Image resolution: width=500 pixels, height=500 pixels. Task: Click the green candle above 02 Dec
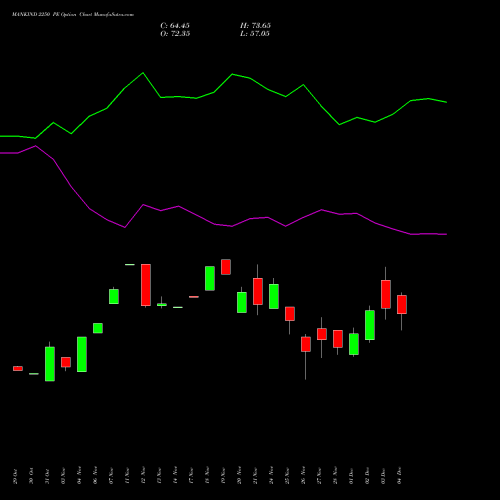370,325
